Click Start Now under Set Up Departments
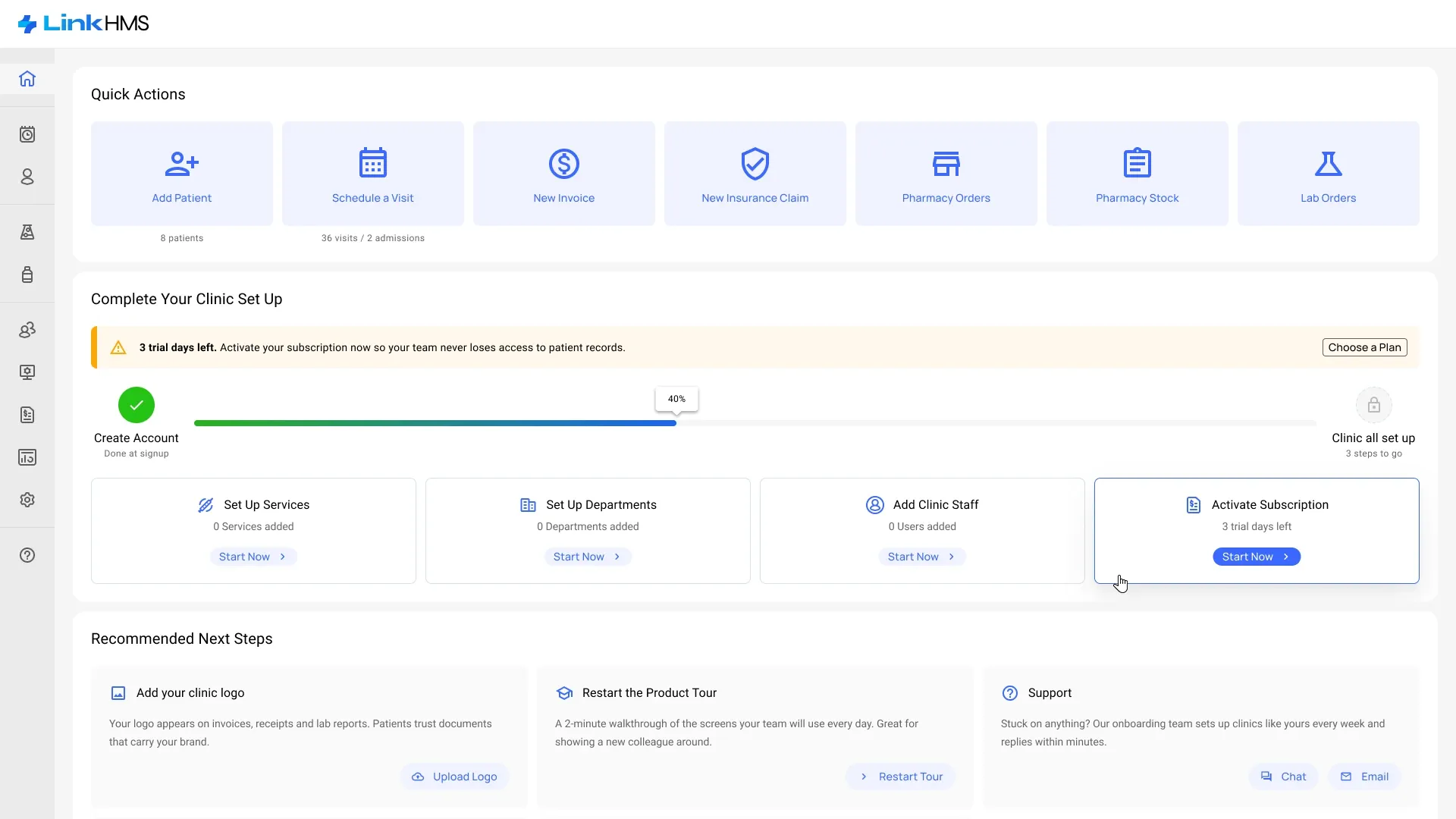The image size is (1456, 819). pos(588,557)
